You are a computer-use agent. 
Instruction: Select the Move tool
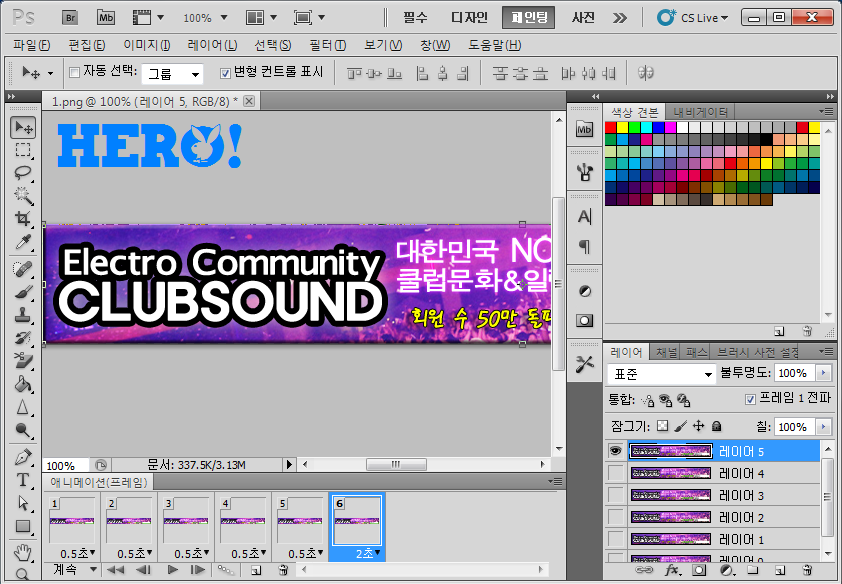pos(23,128)
